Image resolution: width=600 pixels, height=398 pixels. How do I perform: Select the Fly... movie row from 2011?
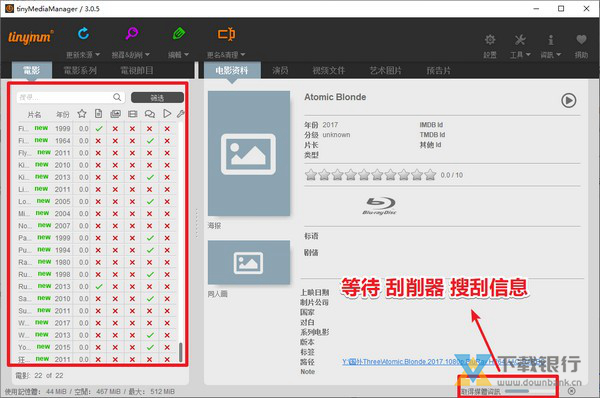point(97,153)
